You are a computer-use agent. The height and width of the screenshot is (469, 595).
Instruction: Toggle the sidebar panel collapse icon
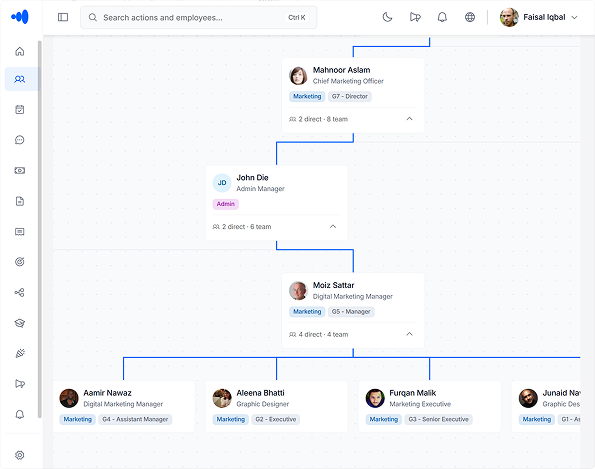click(x=63, y=17)
